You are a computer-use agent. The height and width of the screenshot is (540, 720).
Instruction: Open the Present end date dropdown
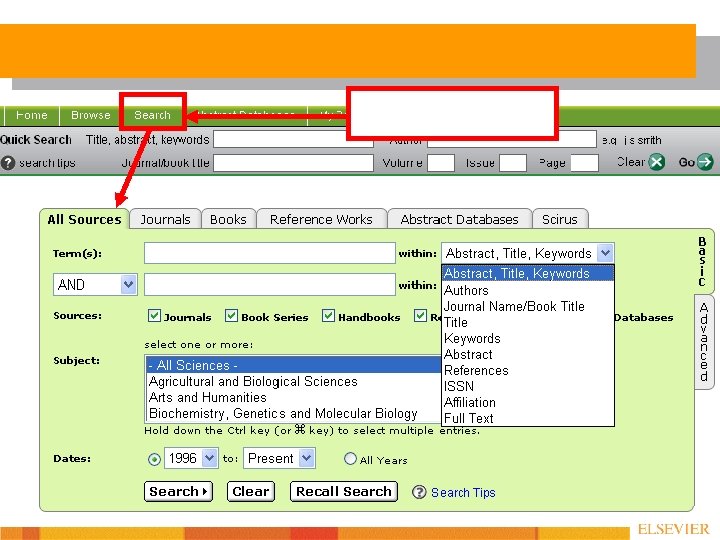[x=306, y=458]
